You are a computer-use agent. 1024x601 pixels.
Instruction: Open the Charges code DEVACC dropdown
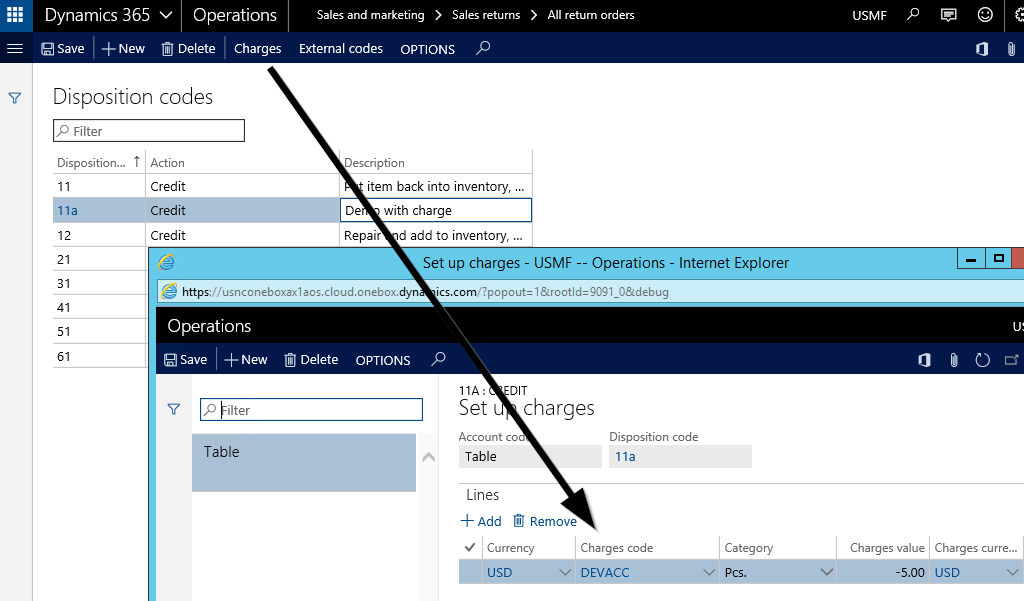[708, 572]
